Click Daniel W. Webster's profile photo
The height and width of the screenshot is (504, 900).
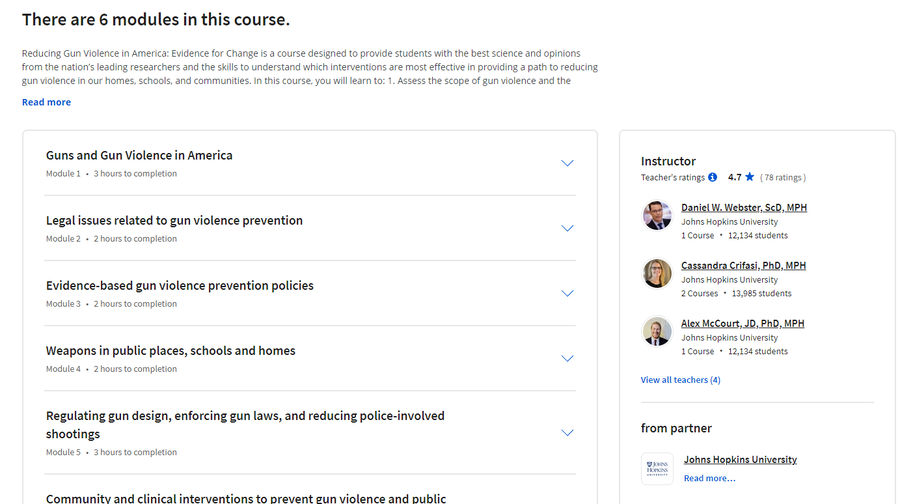point(657,215)
